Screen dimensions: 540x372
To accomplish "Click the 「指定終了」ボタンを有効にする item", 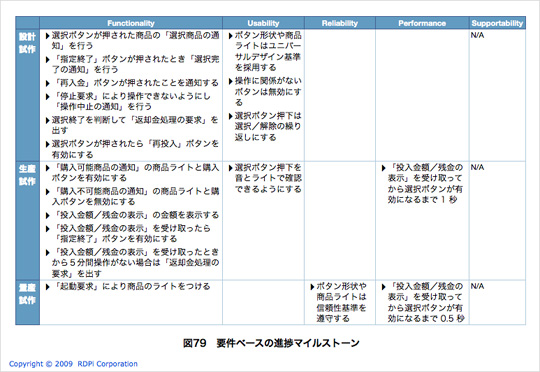I will pos(128,234).
